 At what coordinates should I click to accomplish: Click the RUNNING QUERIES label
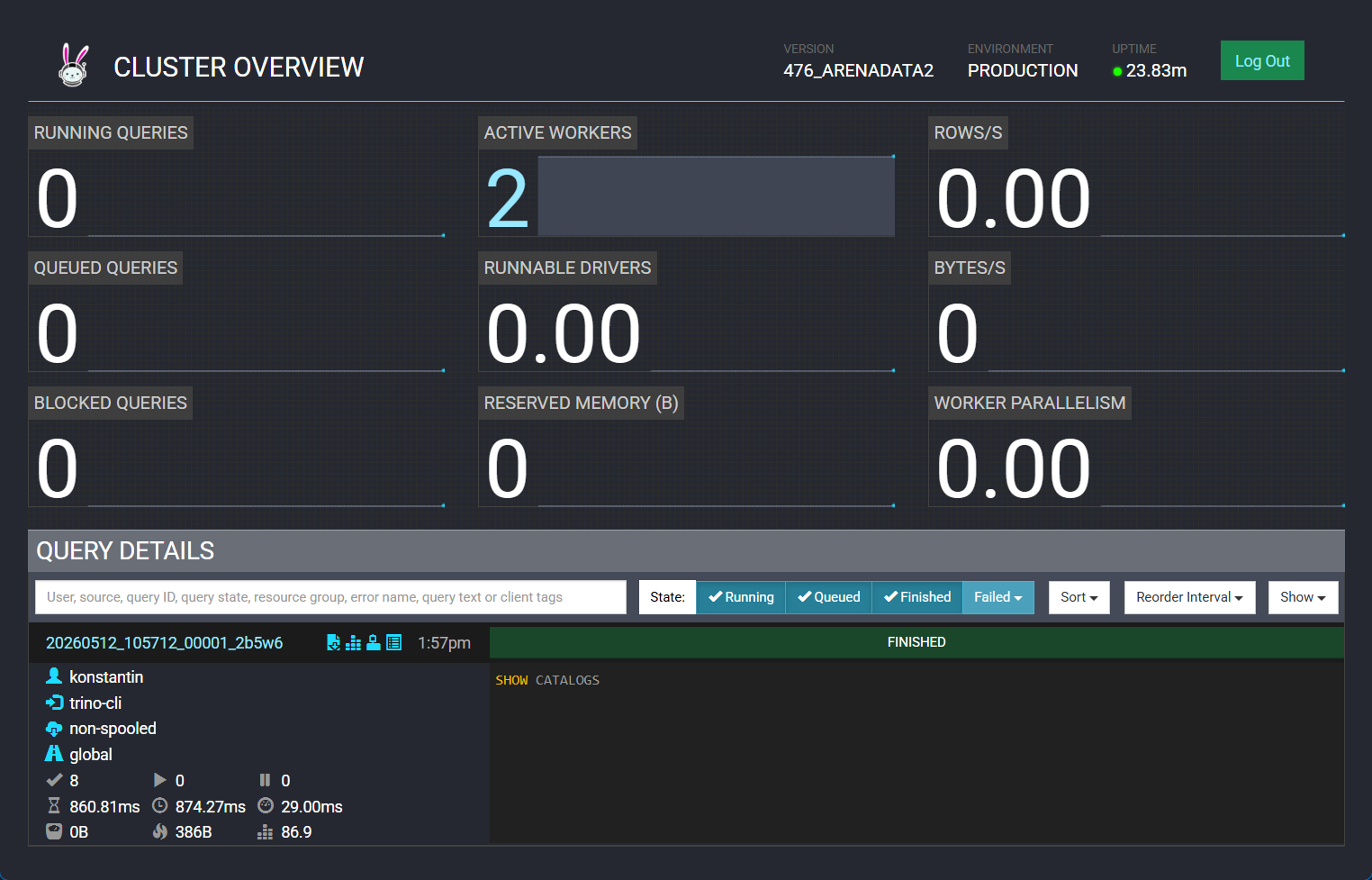tap(111, 132)
